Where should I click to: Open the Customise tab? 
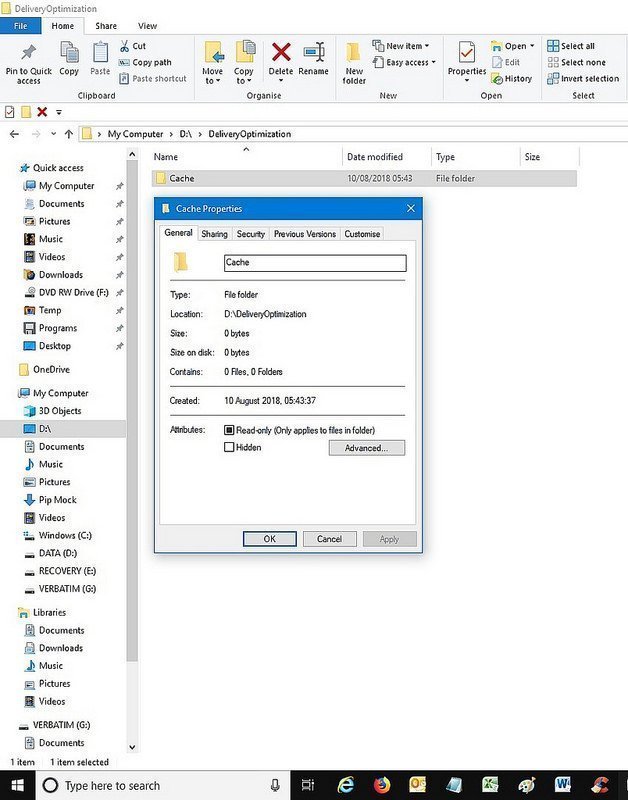click(362, 234)
